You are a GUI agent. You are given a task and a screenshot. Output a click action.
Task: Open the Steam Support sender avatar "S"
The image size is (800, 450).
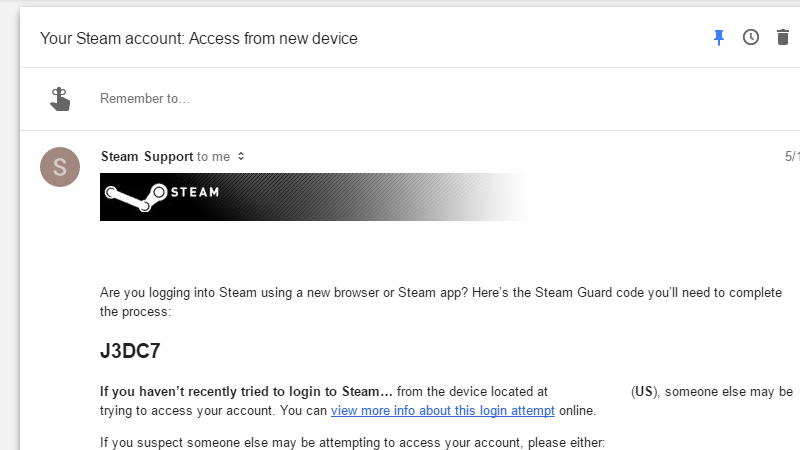pos(60,167)
